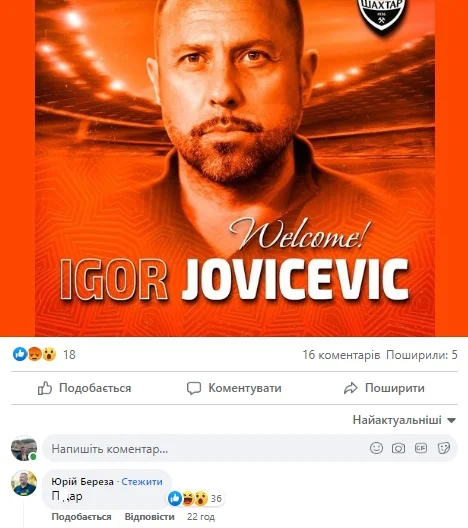The image size is (468, 528).
Task: Open the sticker picker icon
Action: point(444,448)
